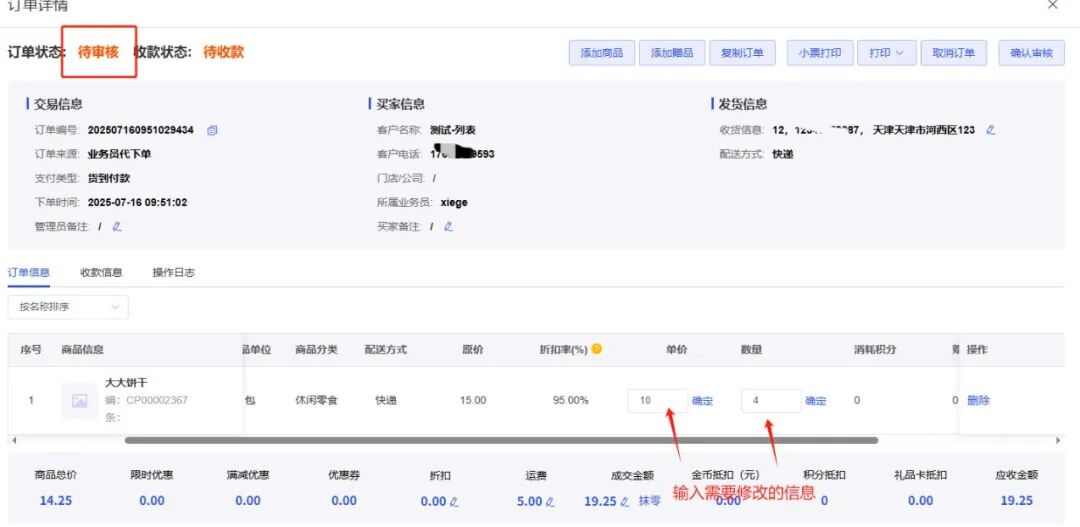Click the discount rate (折扣率) info icon
Image resolution: width=1080 pixels, height=527 pixels.
point(596,349)
